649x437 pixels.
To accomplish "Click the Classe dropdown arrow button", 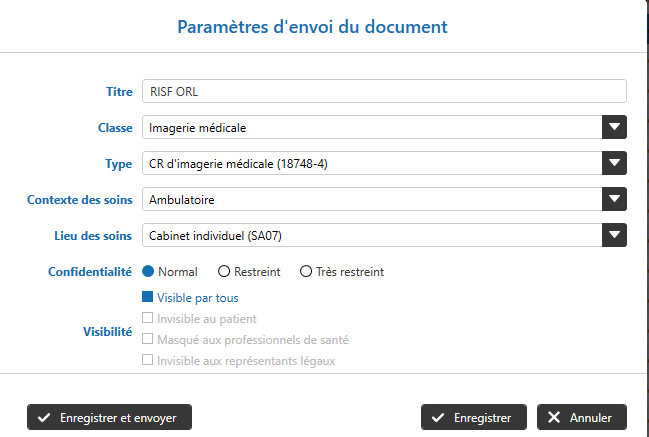I will click(614, 127).
